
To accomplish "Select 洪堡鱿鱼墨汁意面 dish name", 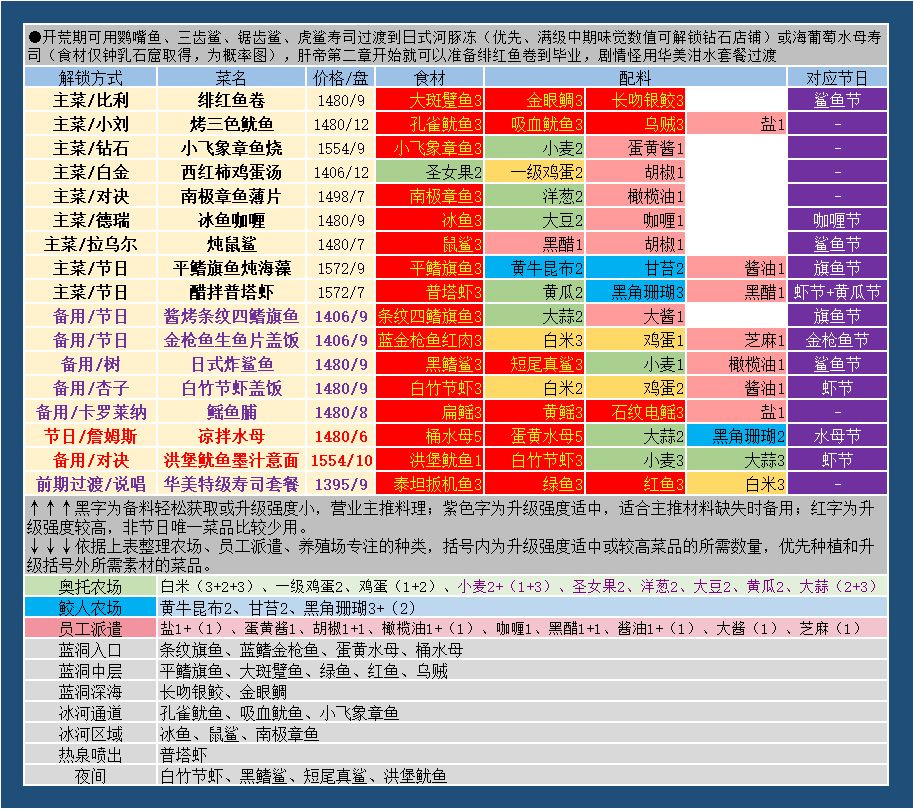I will pyautogui.click(x=231, y=460).
